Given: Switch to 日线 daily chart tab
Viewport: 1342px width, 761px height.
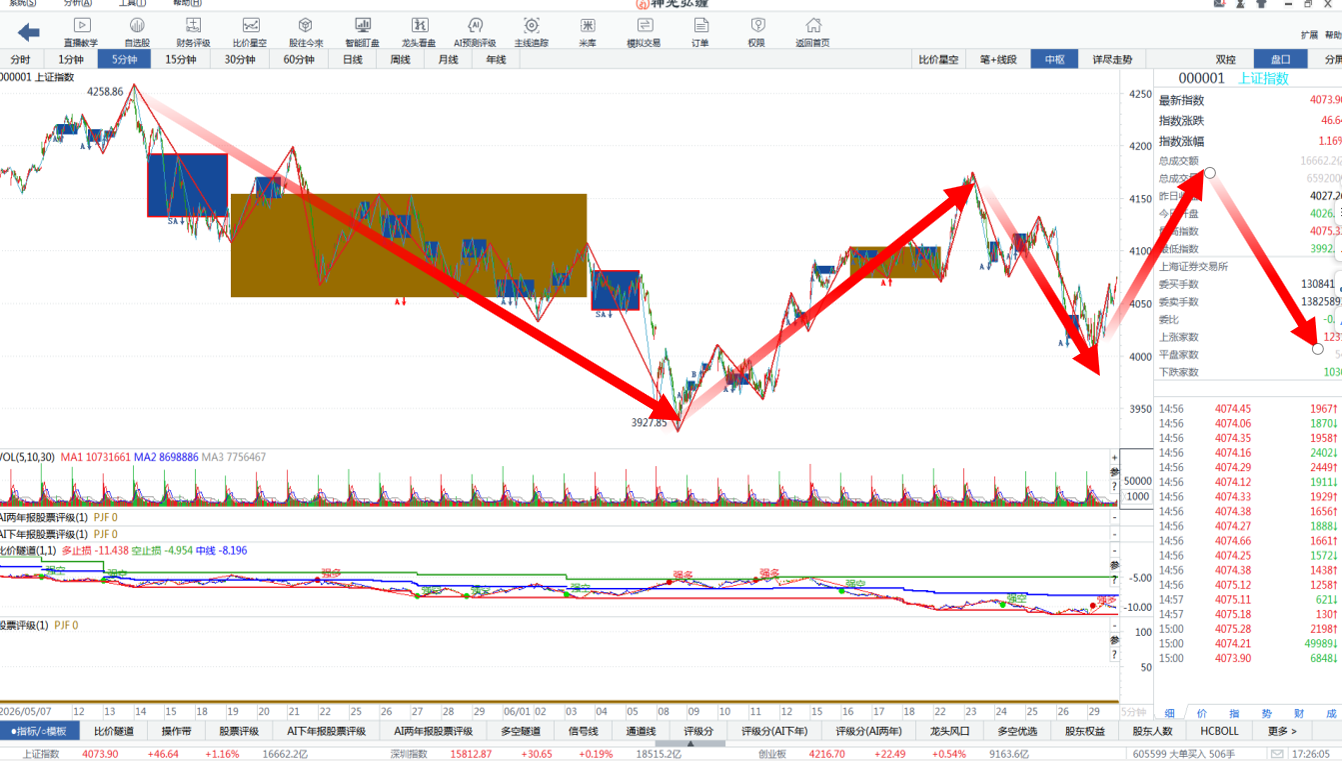Looking at the screenshot, I should point(353,60).
